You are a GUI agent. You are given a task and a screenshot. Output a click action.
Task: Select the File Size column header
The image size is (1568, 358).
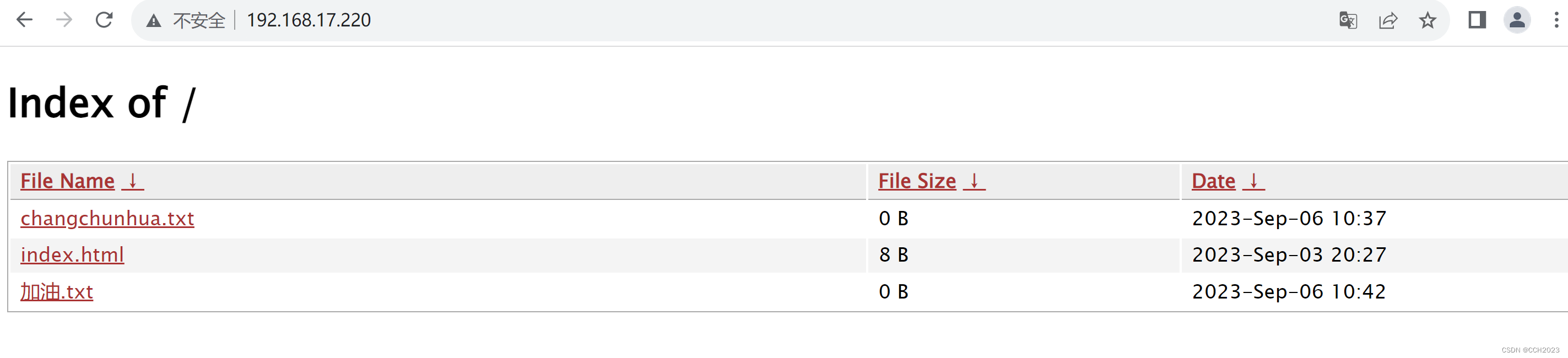916,180
